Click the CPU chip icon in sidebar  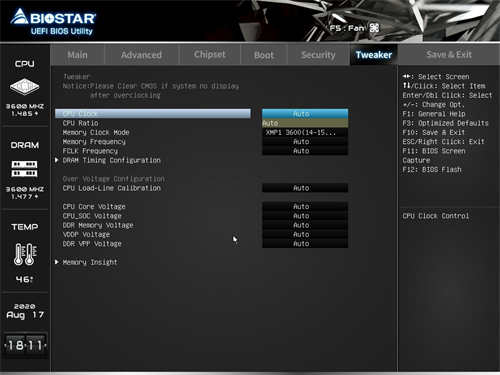coord(24,87)
